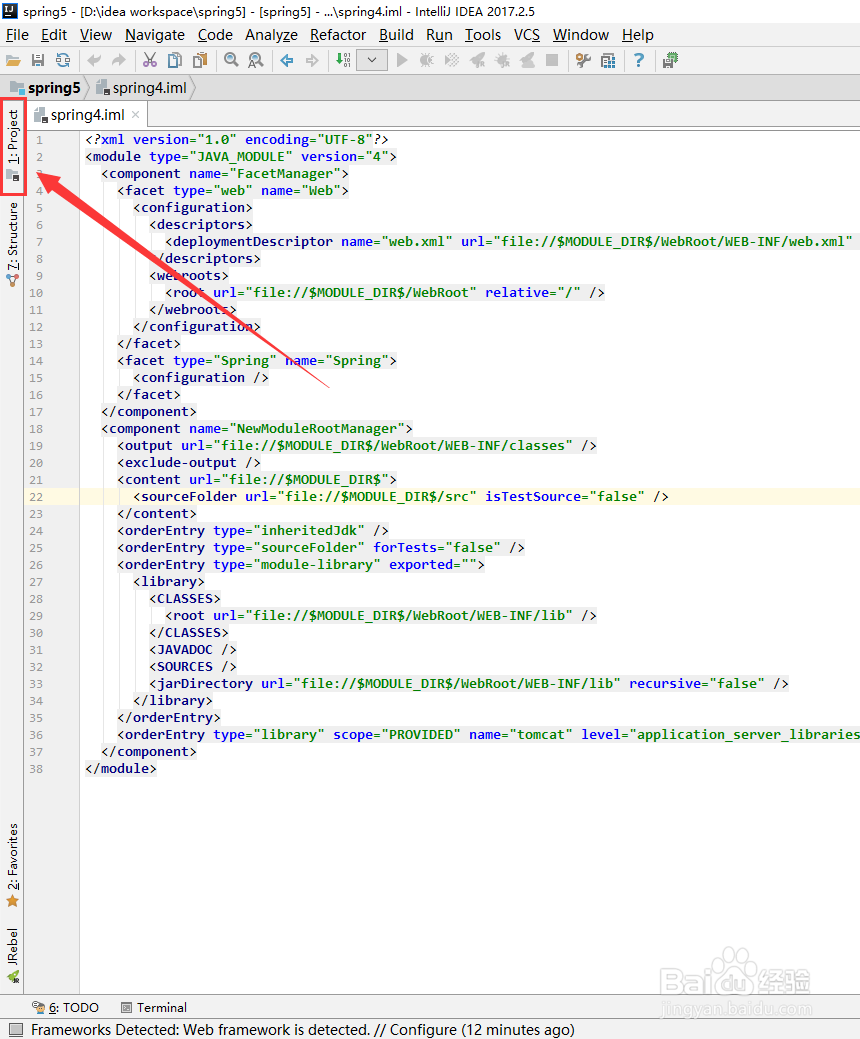Open the Help menu
Image resolution: width=860 pixels, height=1039 pixels.
637,35
